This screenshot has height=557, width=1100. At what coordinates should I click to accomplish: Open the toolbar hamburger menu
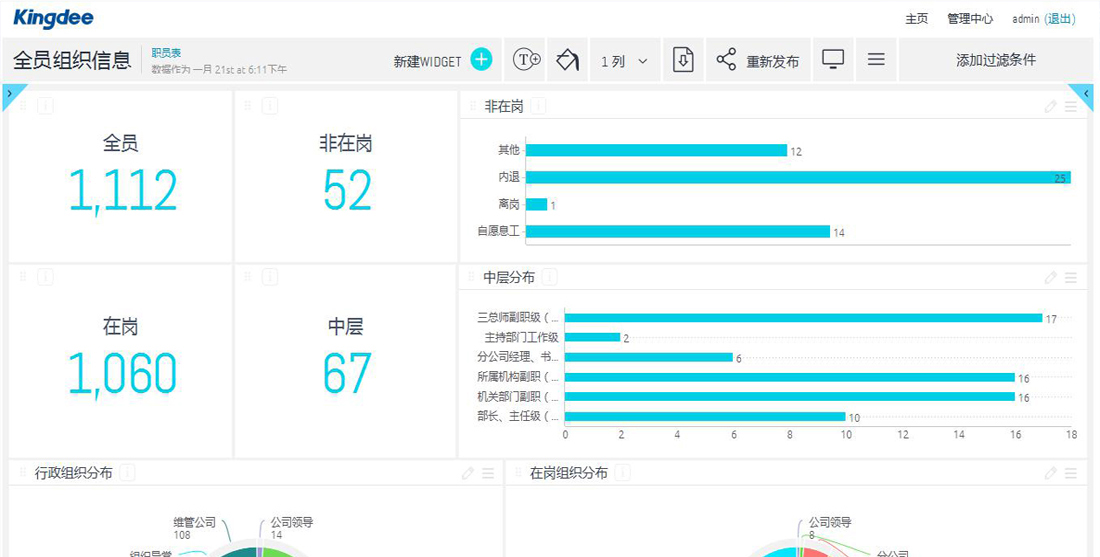[x=876, y=60]
